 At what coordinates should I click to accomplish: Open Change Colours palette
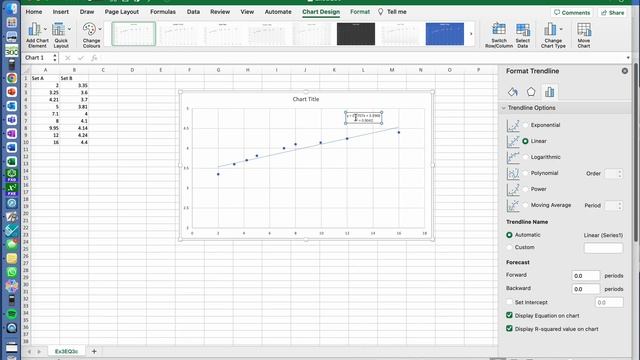(91, 35)
